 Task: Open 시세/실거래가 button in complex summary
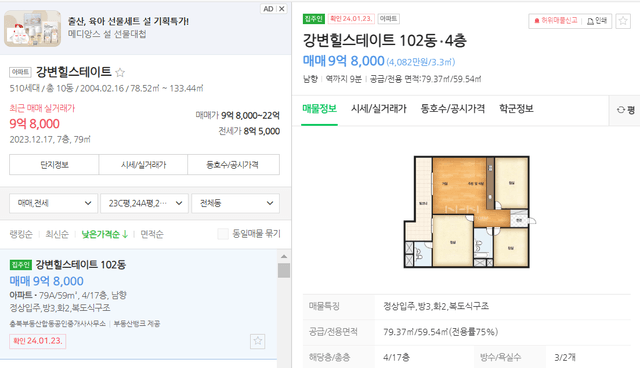coord(143,165)
